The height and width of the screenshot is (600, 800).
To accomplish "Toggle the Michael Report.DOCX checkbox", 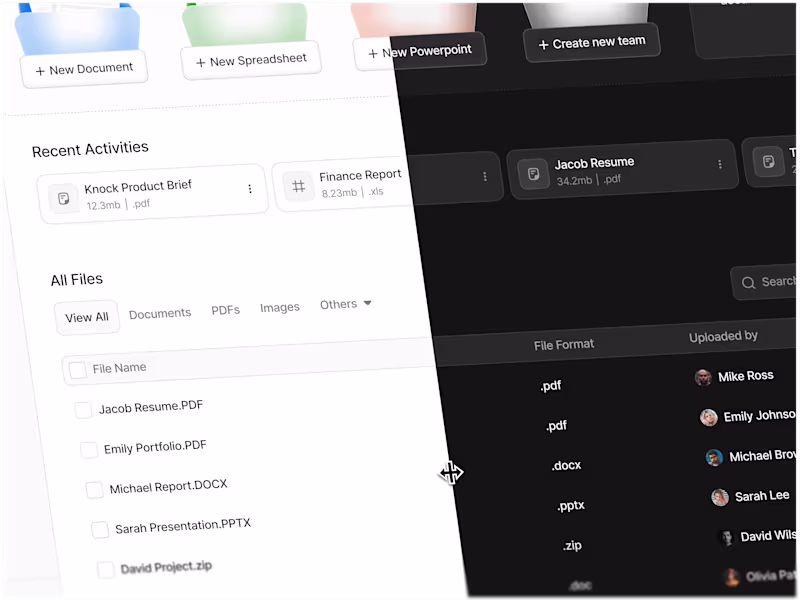I will 94,490.
